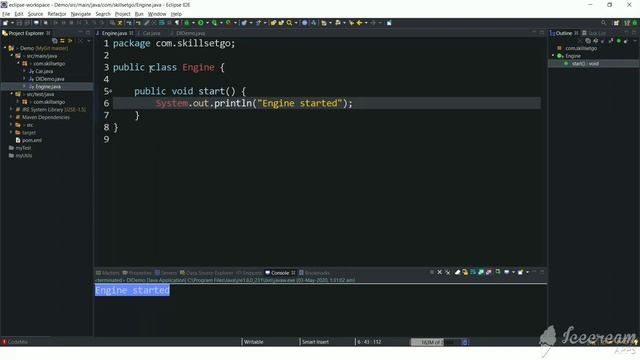Image resolution: width=640 pixels, height=360 pixels.
Task: Click the Open Type toolbar icon
Action: (x=273, y=23)
